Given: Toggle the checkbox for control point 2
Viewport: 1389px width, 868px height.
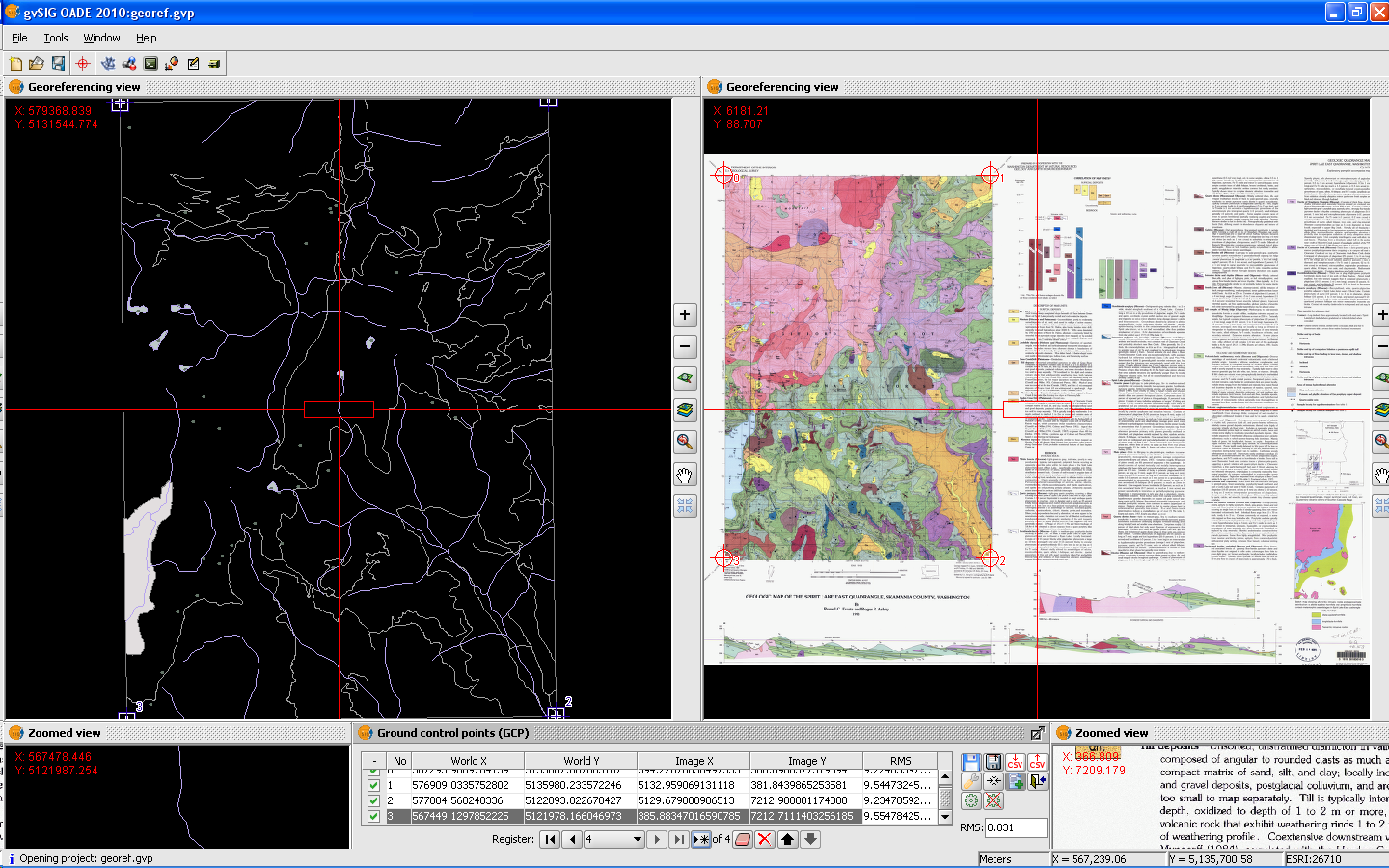Looking at the screenshot, I should (x=374, y=800).
